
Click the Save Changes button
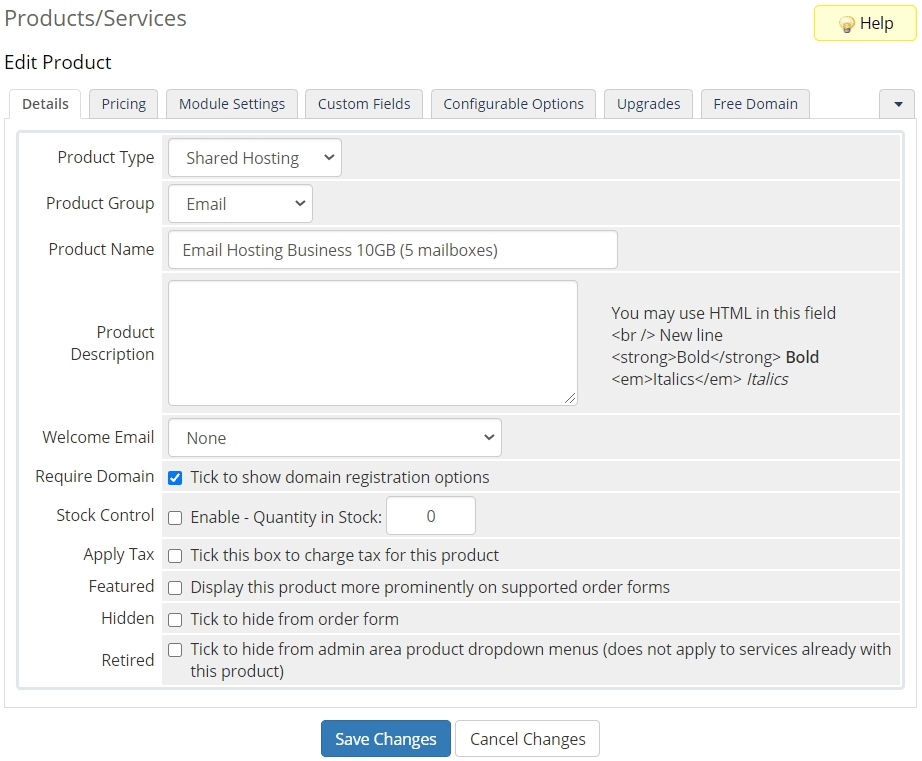coord(385,739)
